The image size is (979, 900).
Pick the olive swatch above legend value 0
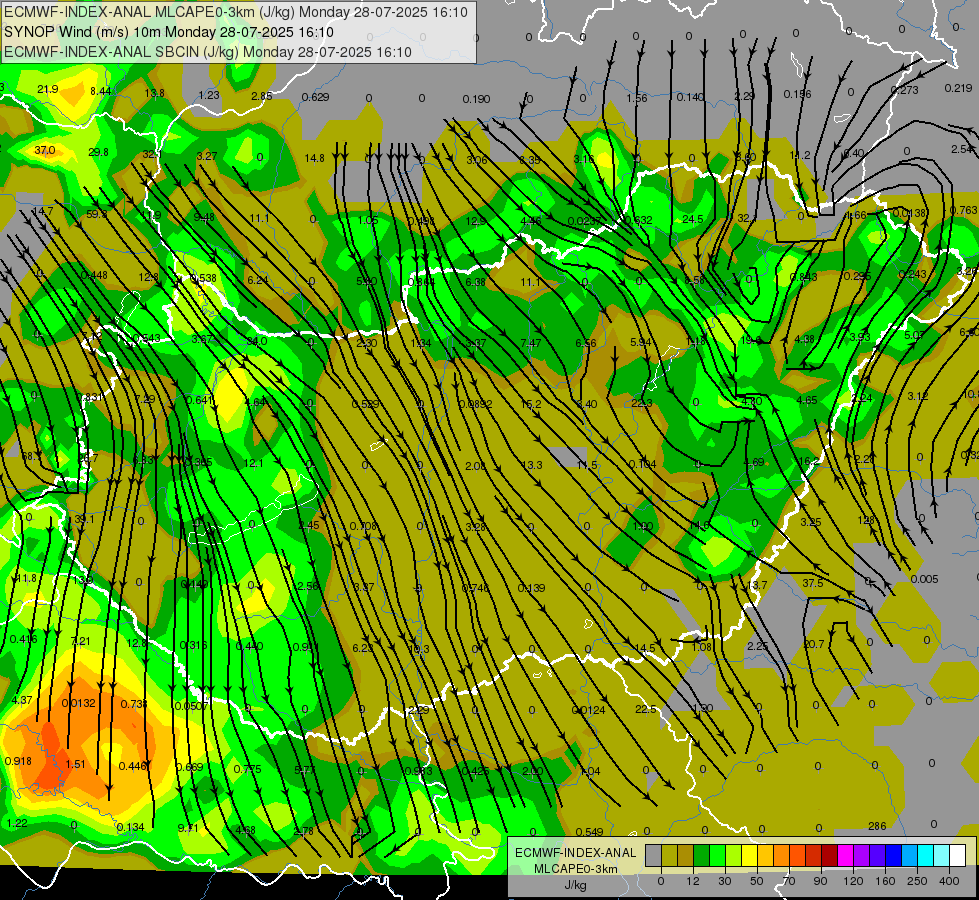(669, 855)
